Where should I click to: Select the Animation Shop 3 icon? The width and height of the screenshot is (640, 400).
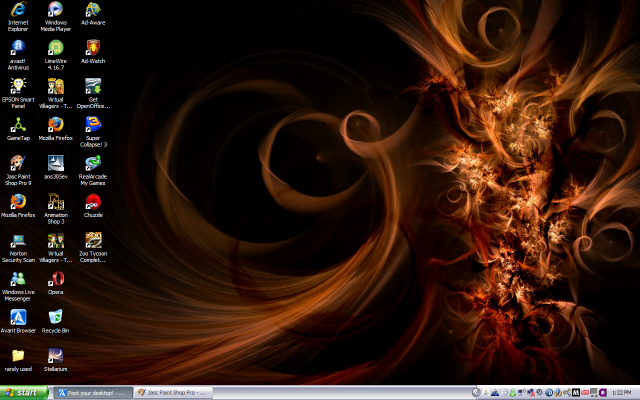[56, 201]
